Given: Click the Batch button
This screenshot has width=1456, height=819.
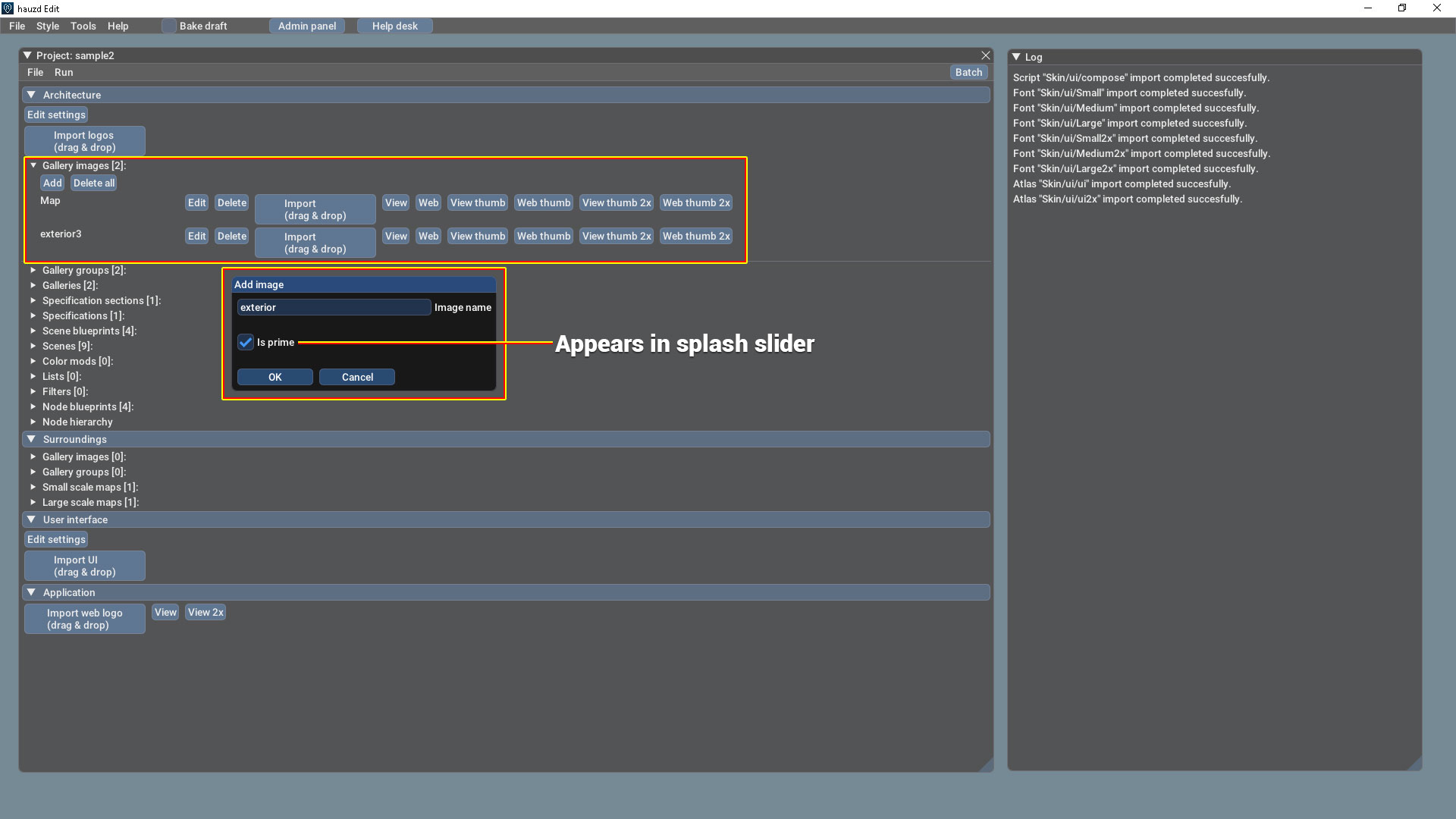Looking at the screenshot, I should 968,72.
